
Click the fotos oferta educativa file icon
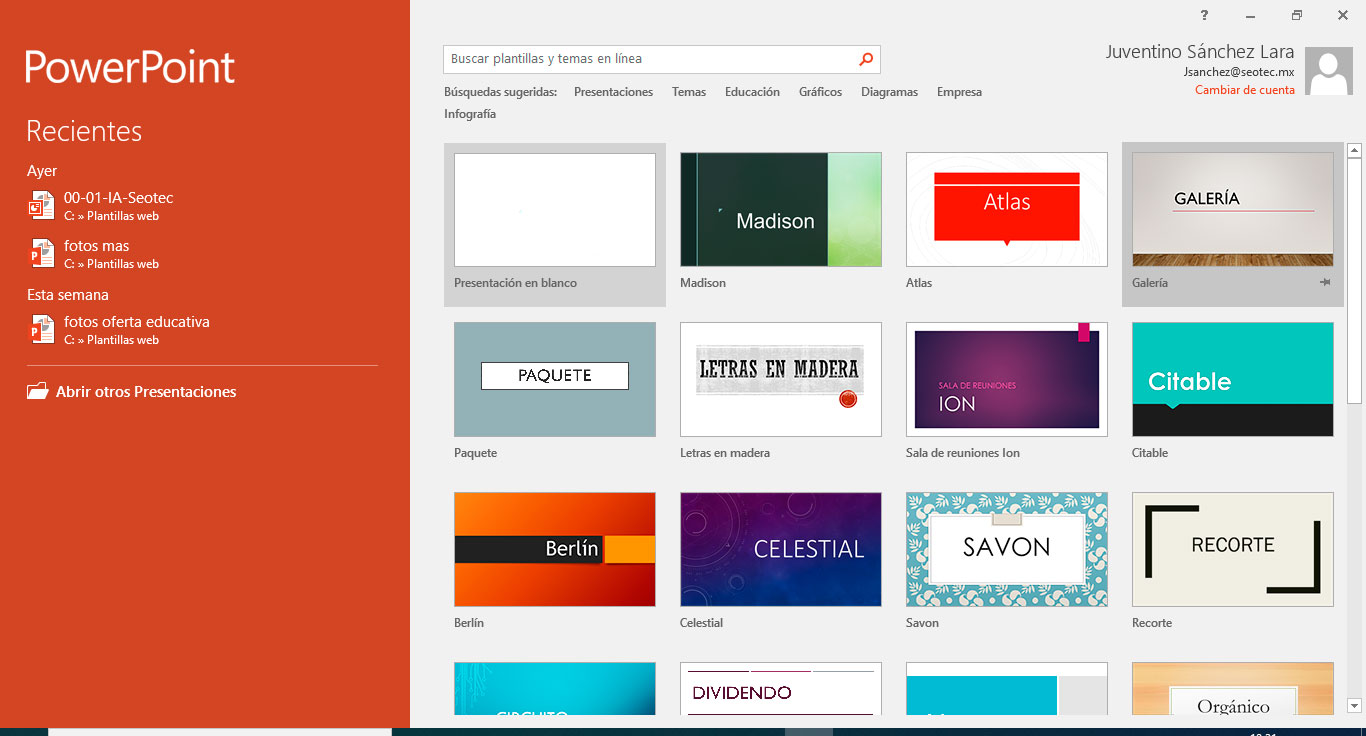41,330
